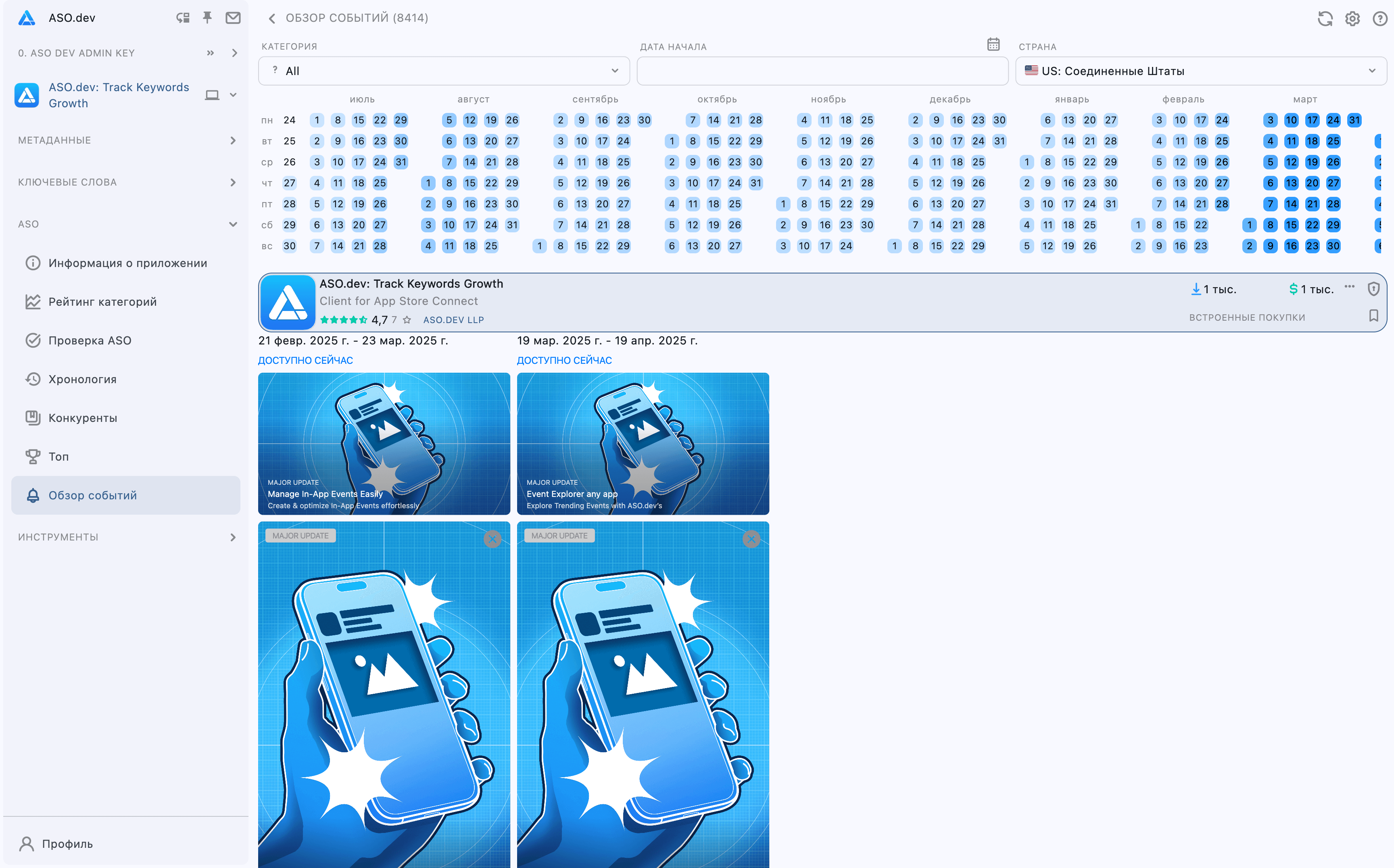Collapse the ASO section

(x=233, y=225)
